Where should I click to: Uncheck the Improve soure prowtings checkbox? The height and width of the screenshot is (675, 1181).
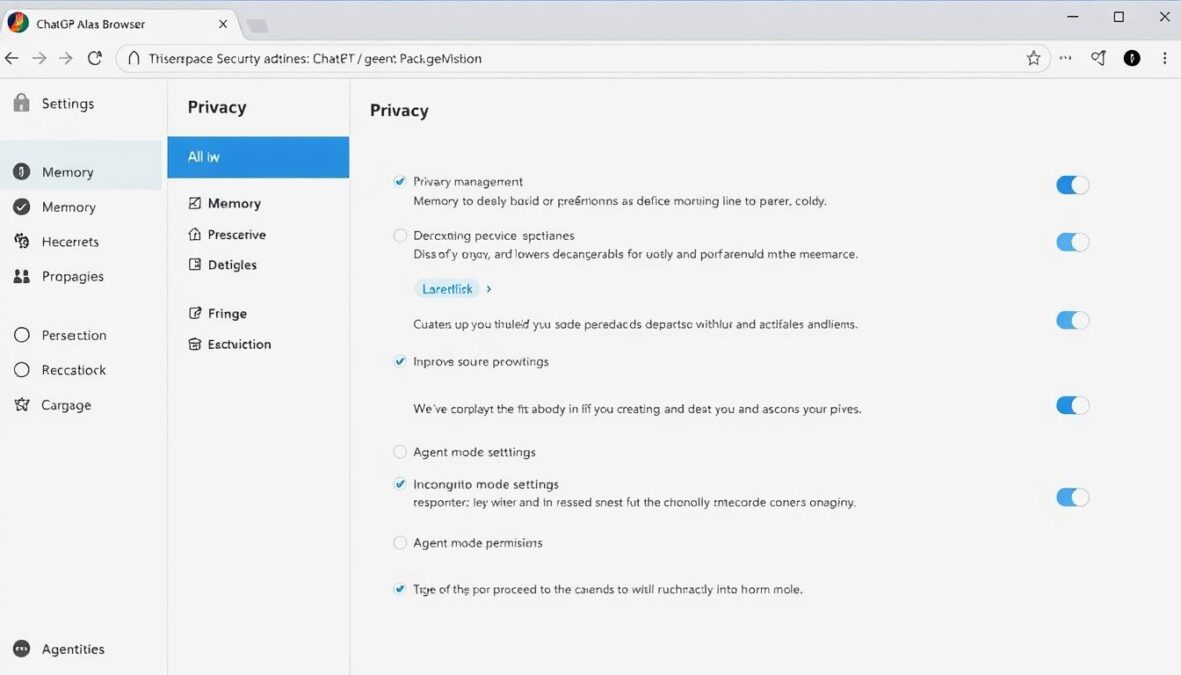tap(399, 362)
